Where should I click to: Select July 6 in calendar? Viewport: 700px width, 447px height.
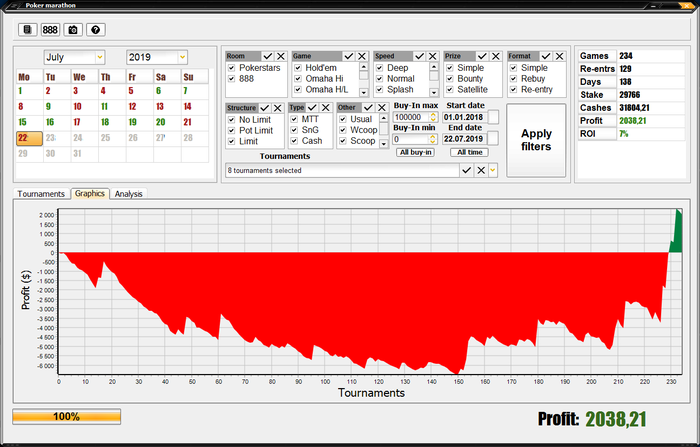(x=167, y=91)
